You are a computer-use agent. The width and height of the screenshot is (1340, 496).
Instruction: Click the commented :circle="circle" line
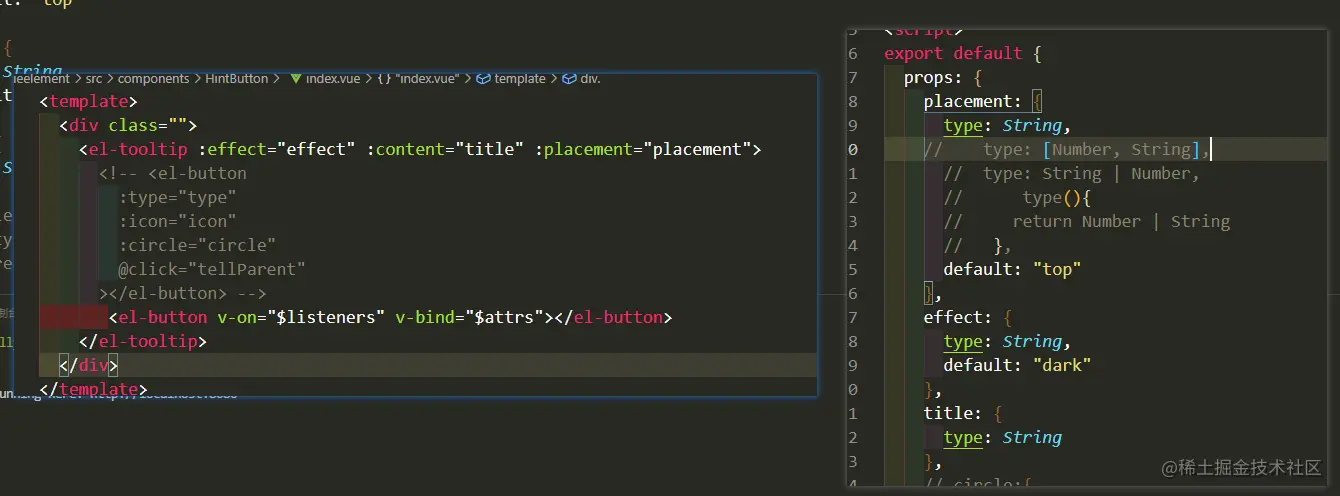197,245
